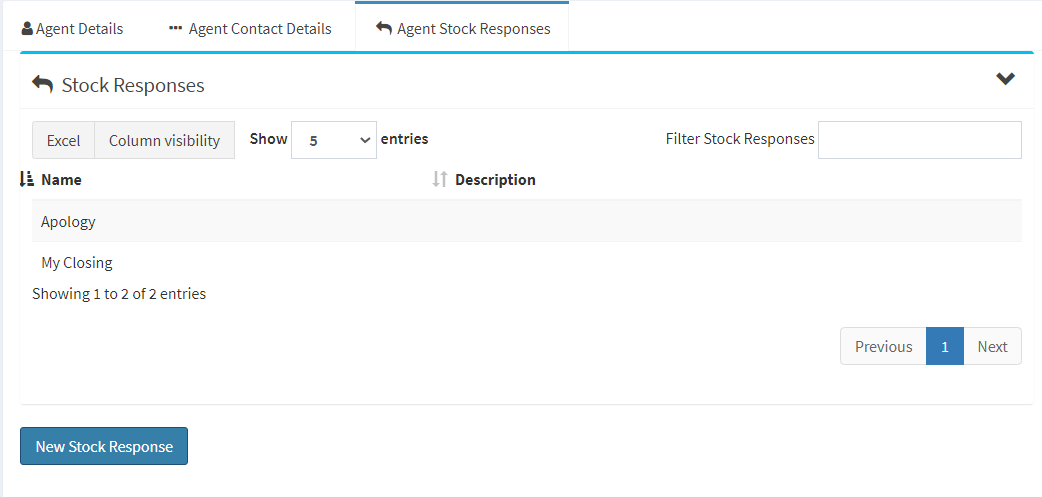Image resolution: width=1042 pixels, height=497 pixels.
Task: Switch to the Agent Details tab
Action: (72, 29)
